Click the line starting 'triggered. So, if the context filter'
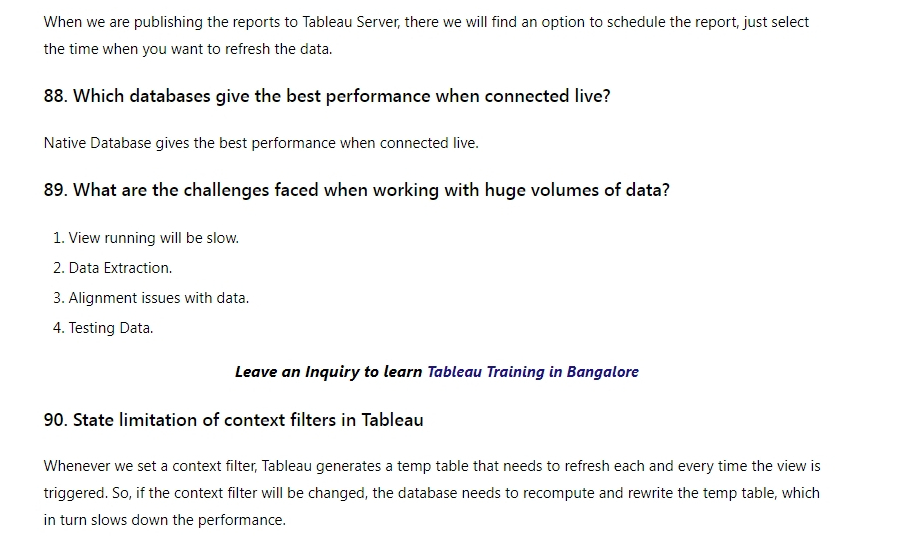 coord(432,493)
